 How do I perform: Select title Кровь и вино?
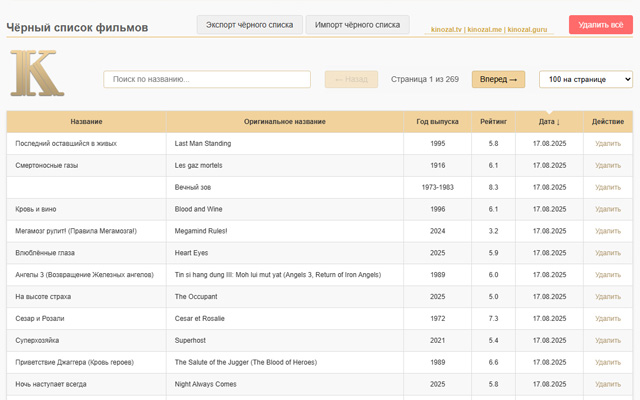point(36,209)
